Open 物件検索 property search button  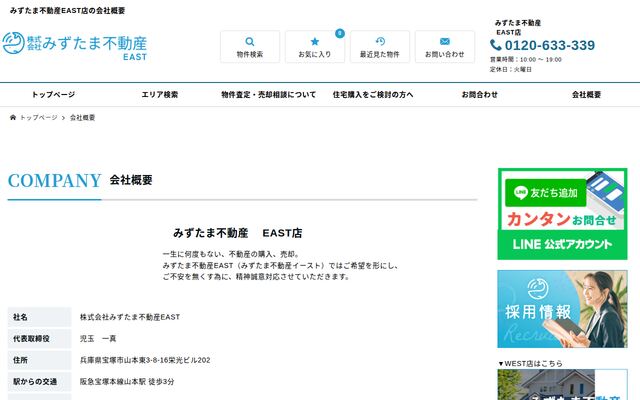tap(250, 47)
